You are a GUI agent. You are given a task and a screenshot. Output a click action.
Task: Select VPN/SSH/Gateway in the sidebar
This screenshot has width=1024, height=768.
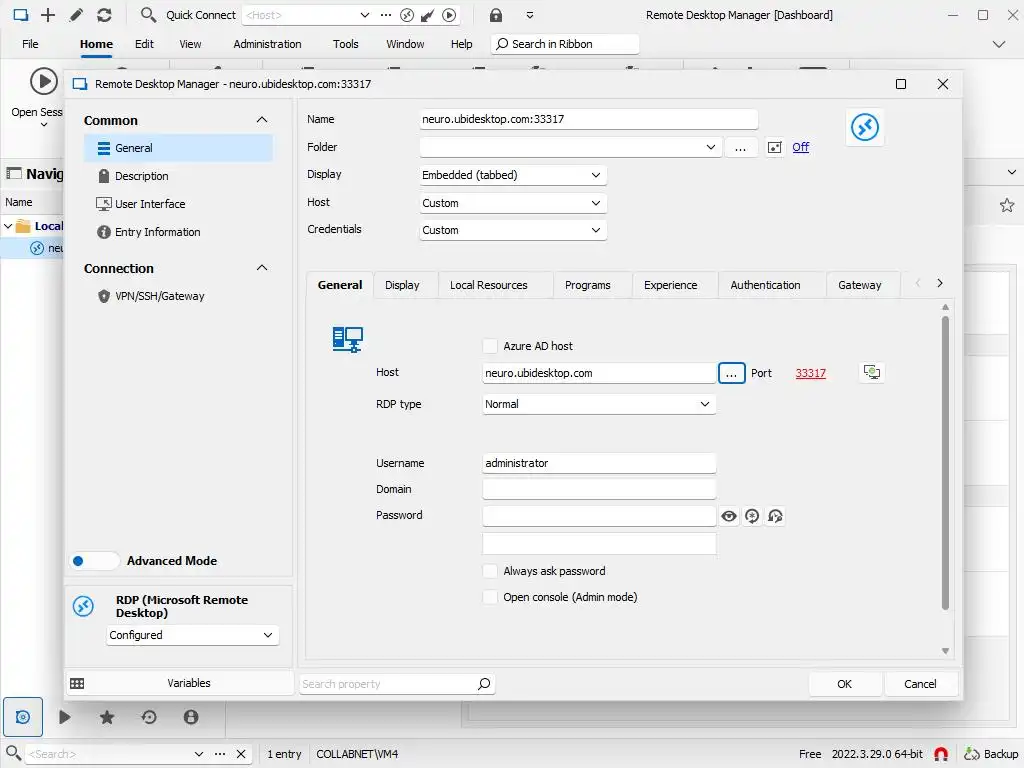click(x=160, y=296)
